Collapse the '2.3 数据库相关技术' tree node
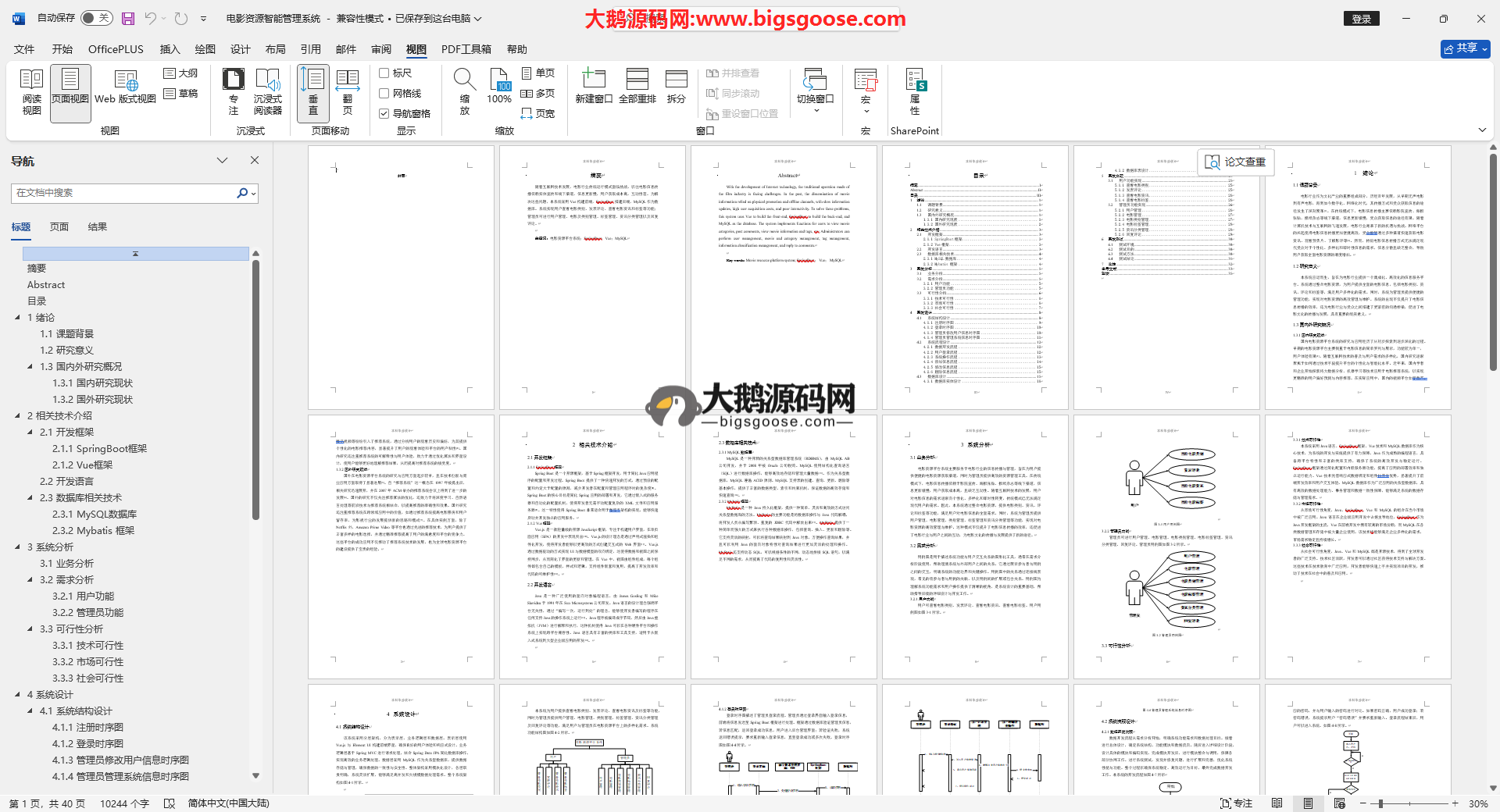Viewport: 1500px width, 812px height. click(x=30, y=498)
